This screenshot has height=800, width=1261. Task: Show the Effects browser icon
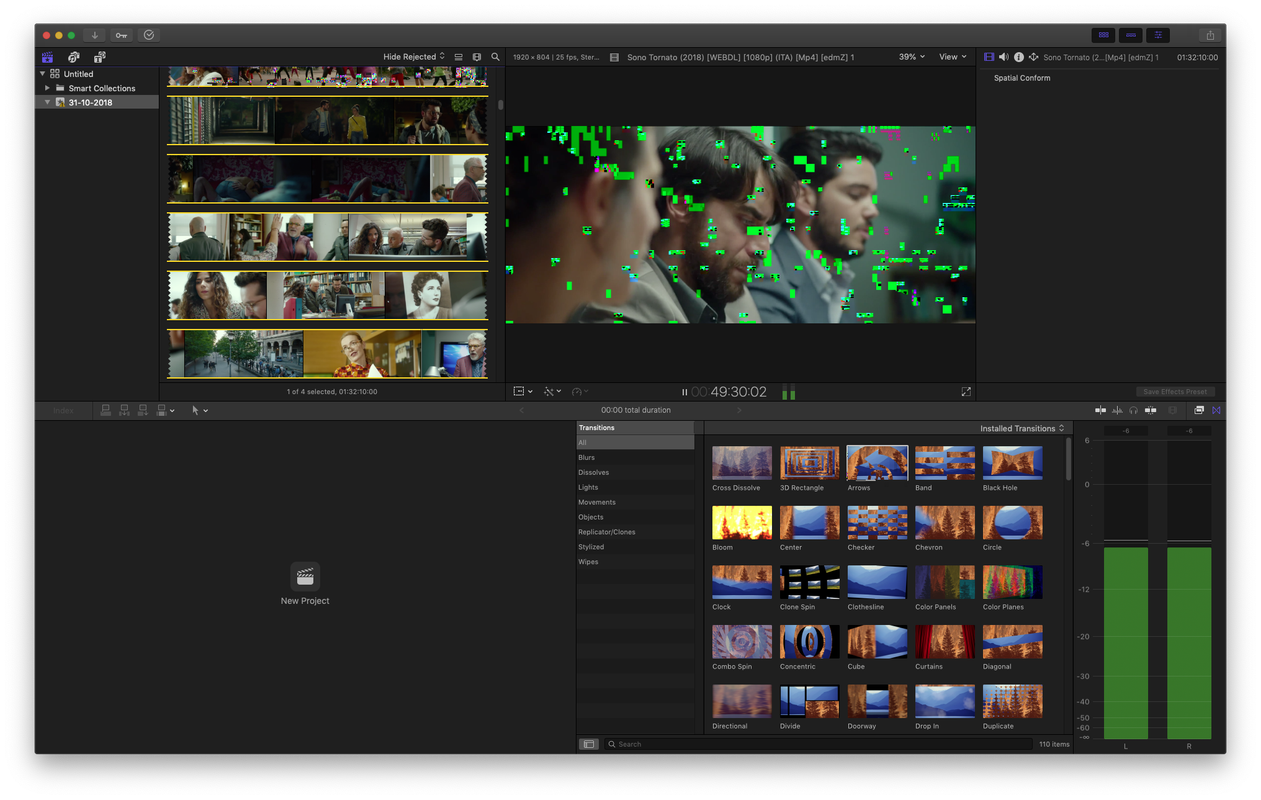[1199, 410]
